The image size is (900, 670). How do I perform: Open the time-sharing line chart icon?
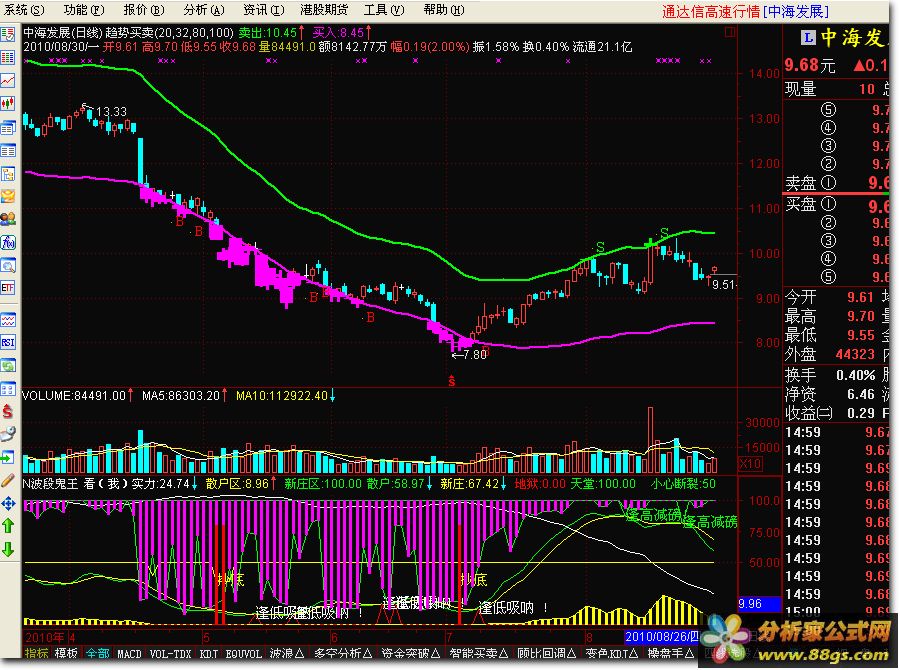click(8, 81)
